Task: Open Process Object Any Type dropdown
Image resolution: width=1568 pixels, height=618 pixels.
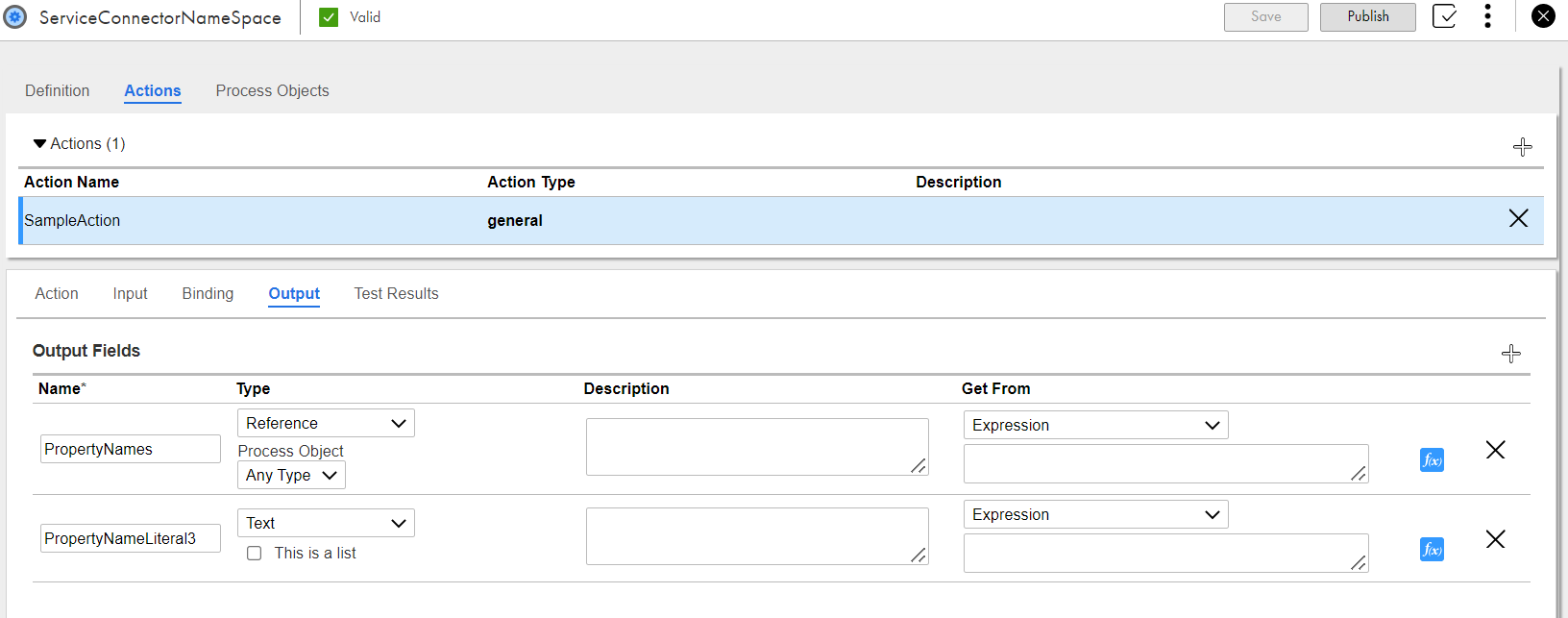Action: (x=291, y=475)
